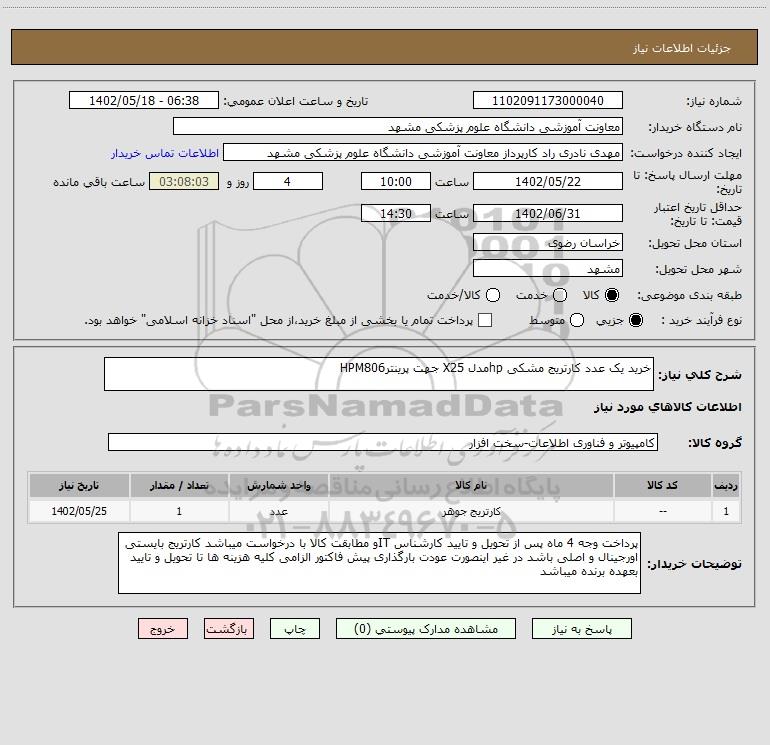770x745 pixels.
Task: Click واحد شمارش column header
Action: [278, 485]
